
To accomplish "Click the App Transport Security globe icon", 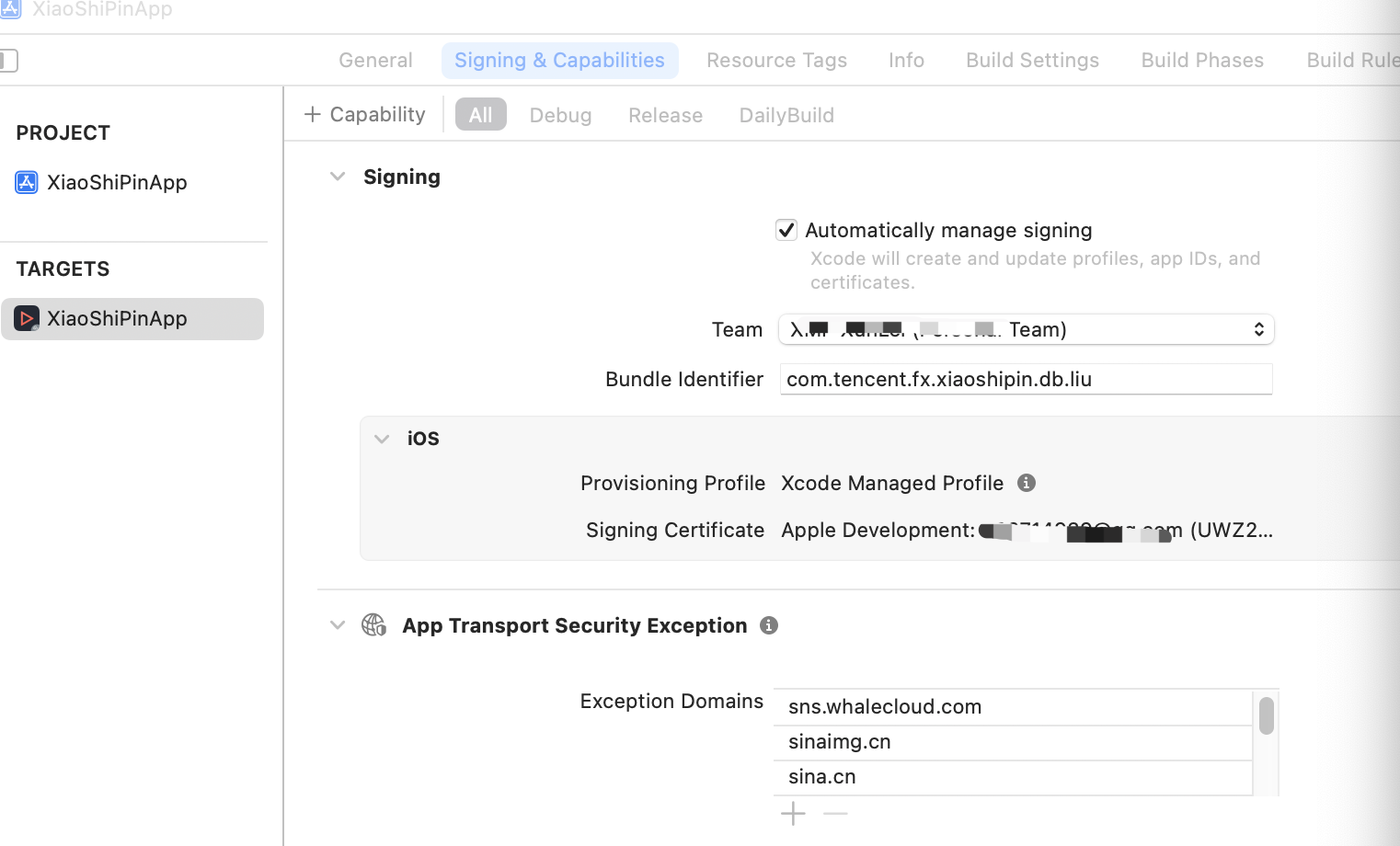I will [x=373, y=625].
